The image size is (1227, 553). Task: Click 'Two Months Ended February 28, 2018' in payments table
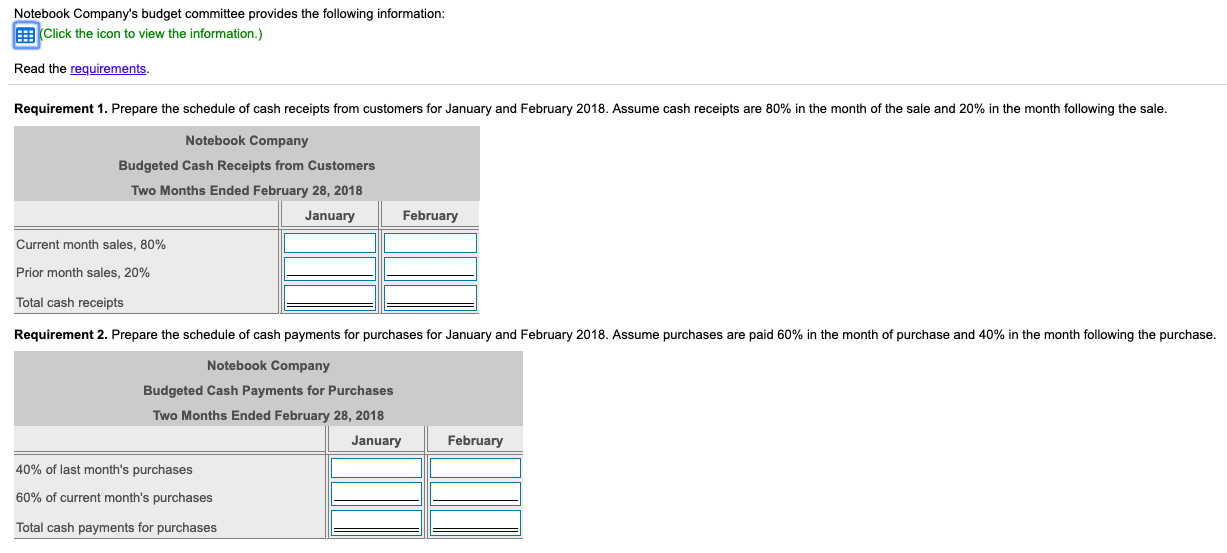(x=268, y=416)
